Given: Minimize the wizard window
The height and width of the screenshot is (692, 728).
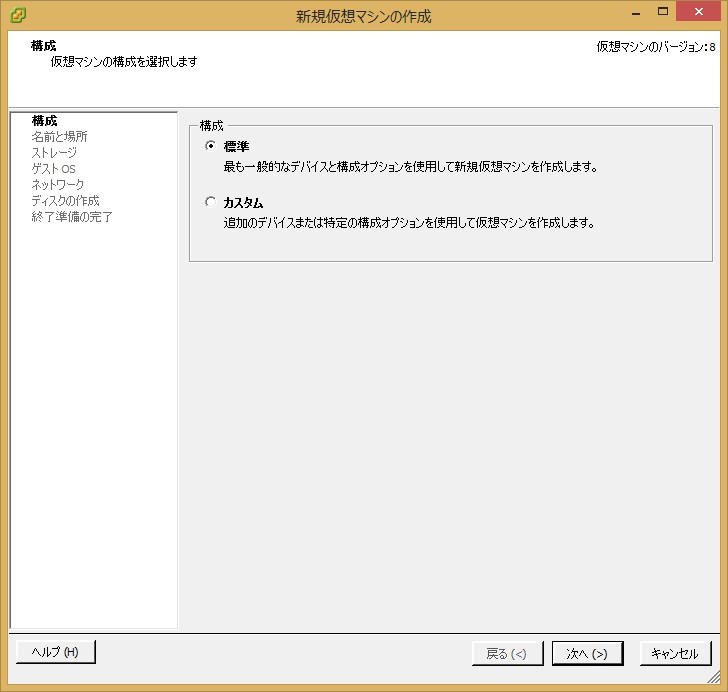Looking at the screenshot, I should tap(636, 13).
